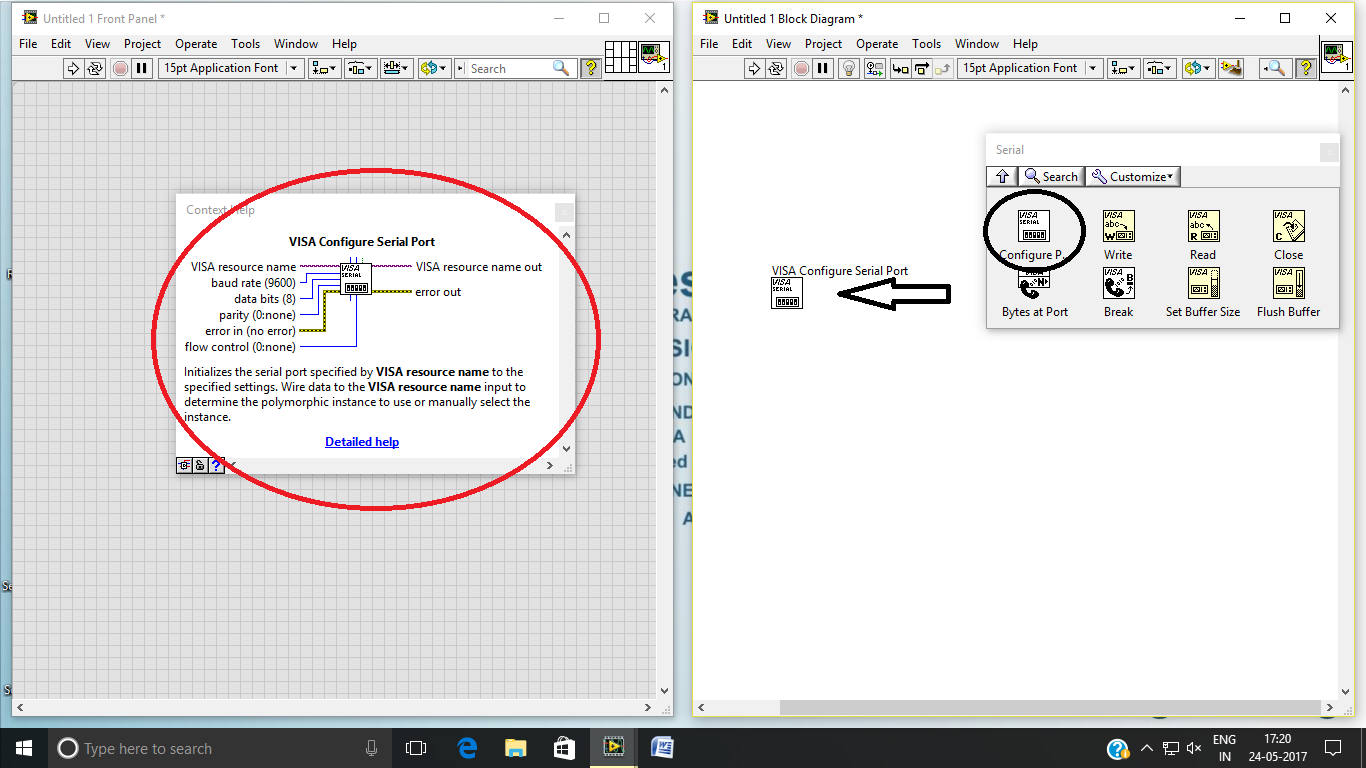Select Flush Buffer palette icon

pyautogui.click(x=1288, y=284)
